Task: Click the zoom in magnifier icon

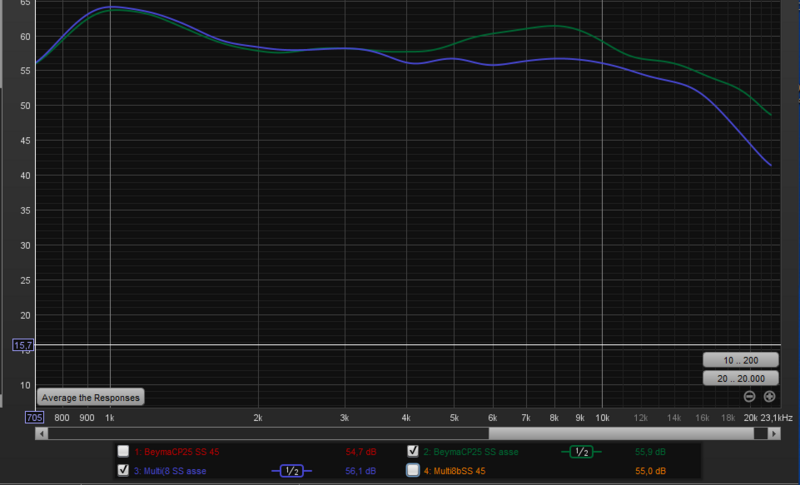Action: click(769, 397)
